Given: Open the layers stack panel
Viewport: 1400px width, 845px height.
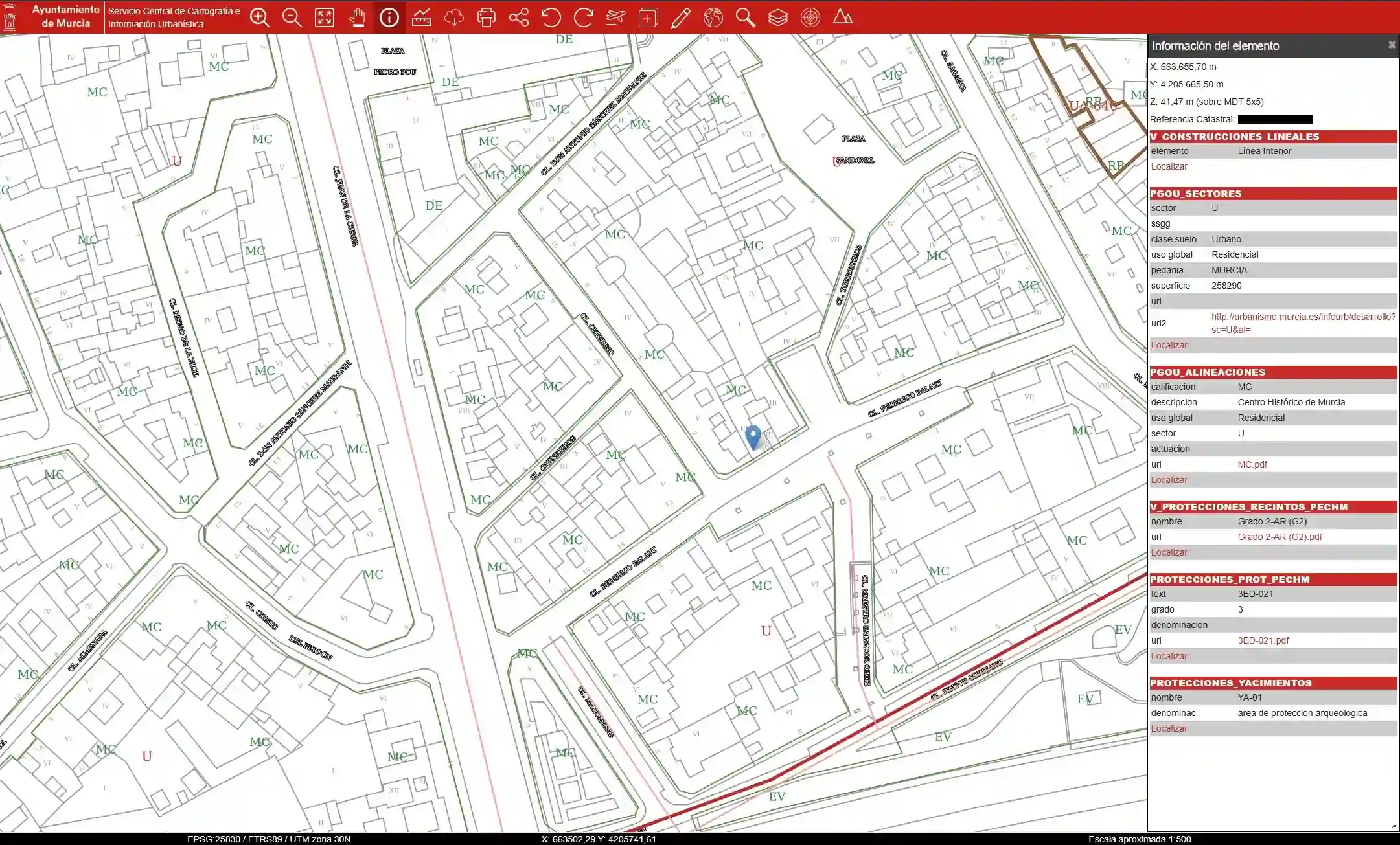Looking at the screenshot, I should click(x=777, y=17).
